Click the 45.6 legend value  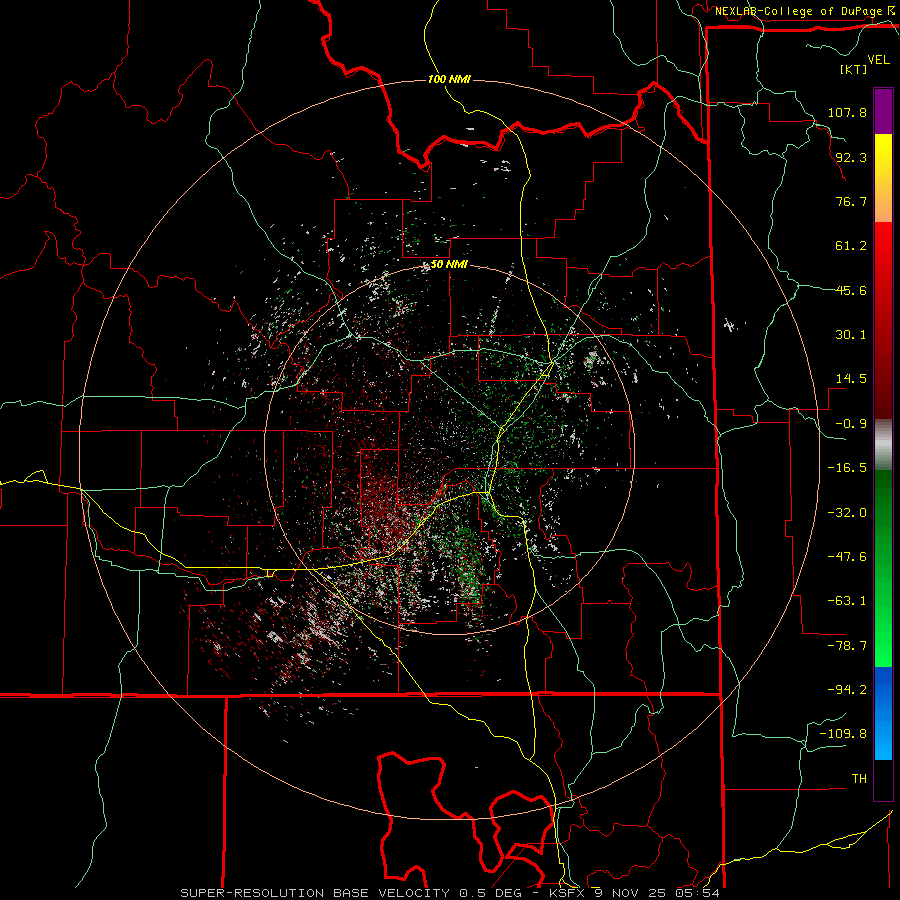point(851,290)
